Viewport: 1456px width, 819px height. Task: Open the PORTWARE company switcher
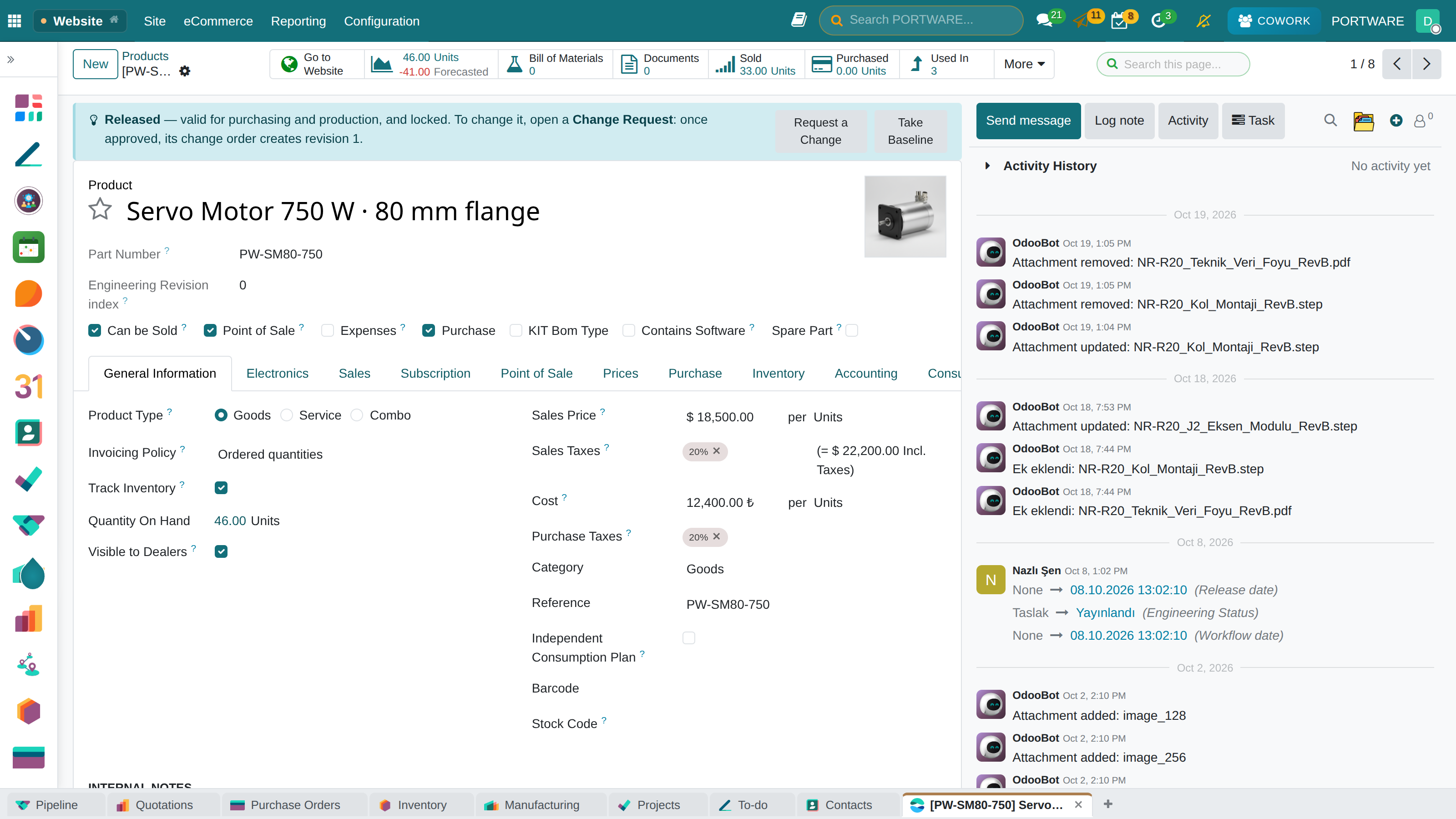tap(1367, 21)
